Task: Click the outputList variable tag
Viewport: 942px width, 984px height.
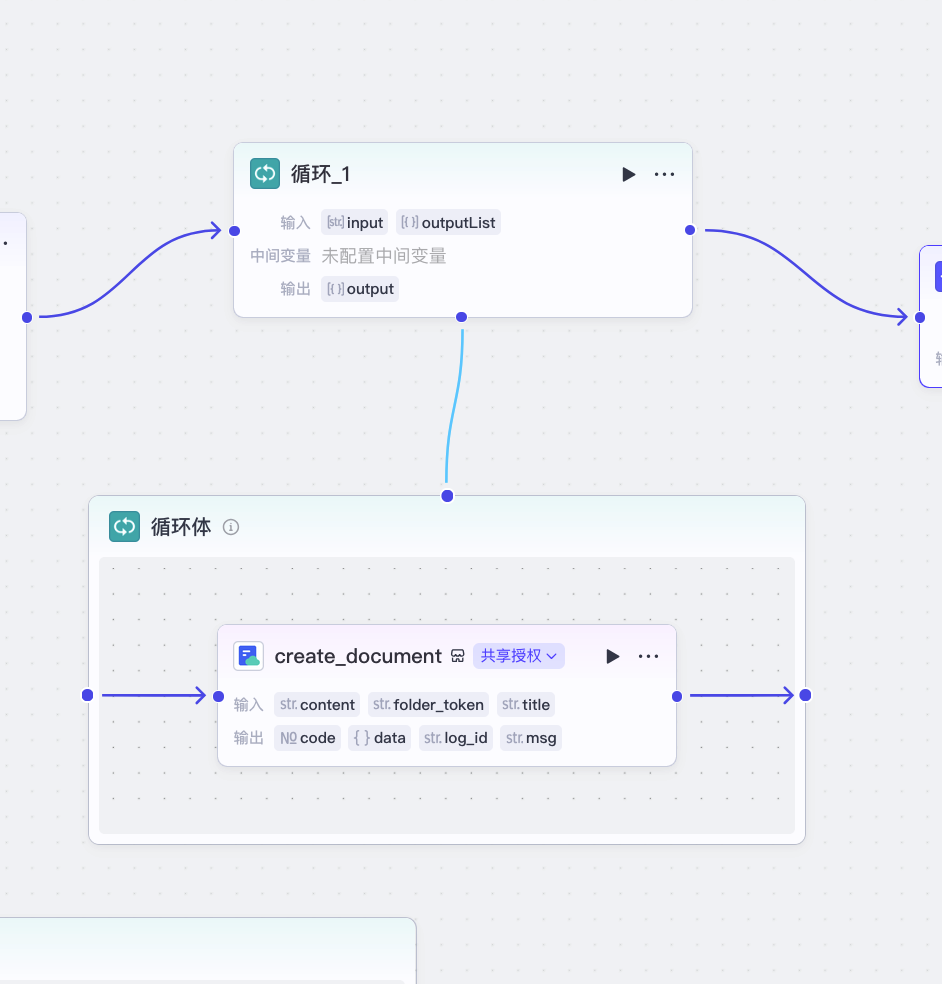Action: point(448,223)
